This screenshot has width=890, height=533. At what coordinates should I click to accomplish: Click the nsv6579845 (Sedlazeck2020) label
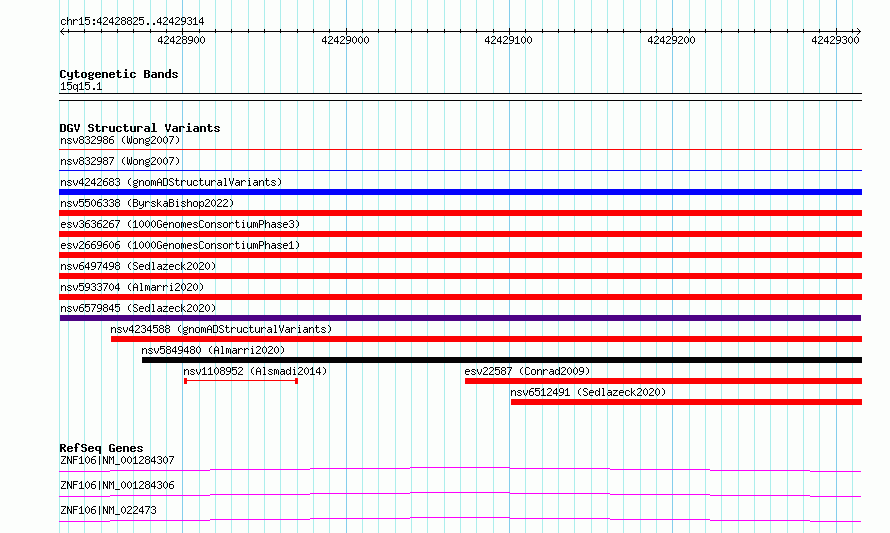point(138,308)
